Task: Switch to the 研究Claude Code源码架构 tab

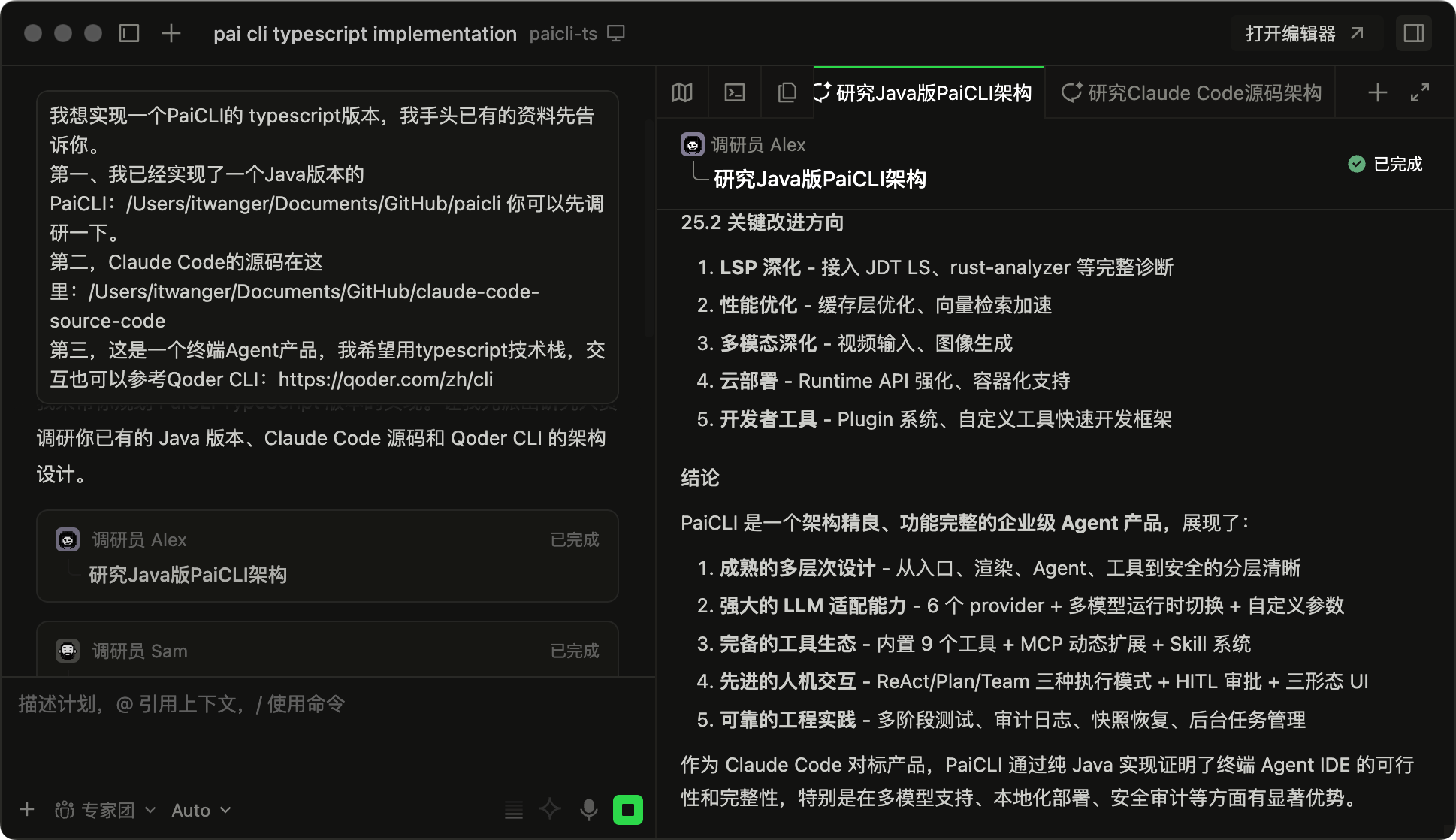Action: coord(1190,92)
